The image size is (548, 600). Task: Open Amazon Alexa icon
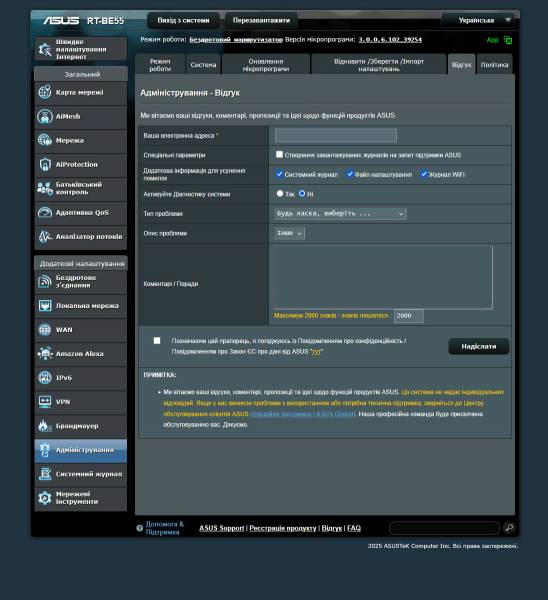click(45, 354)
